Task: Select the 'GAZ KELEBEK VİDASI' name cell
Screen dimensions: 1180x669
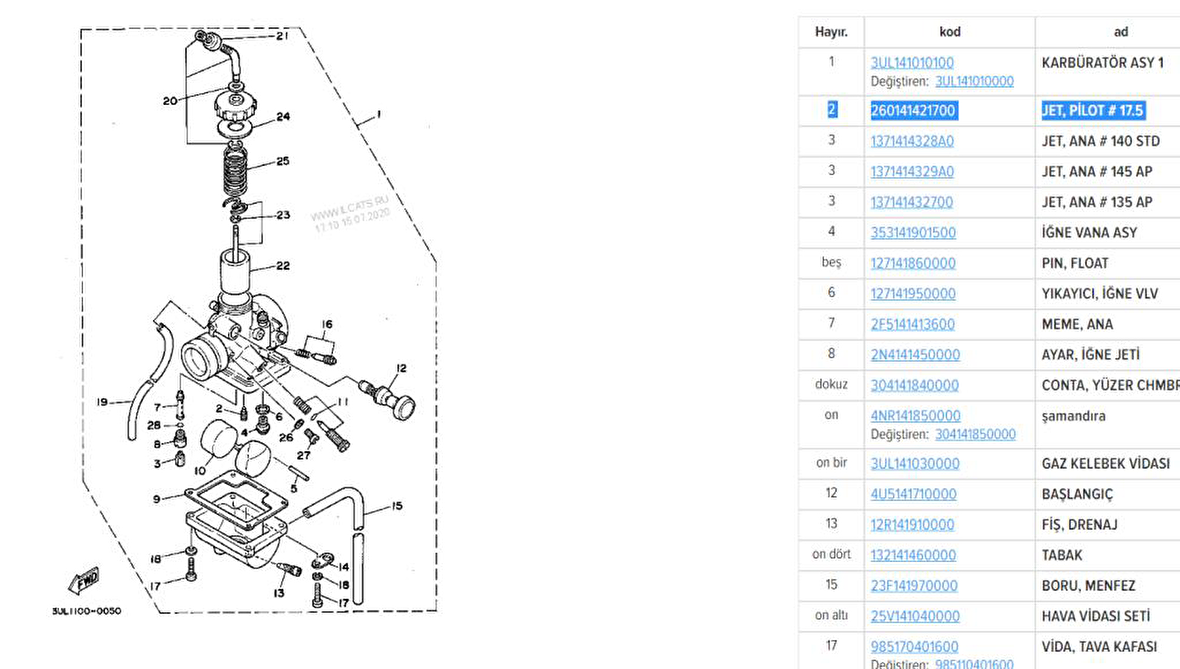Action: (1108, 464)
